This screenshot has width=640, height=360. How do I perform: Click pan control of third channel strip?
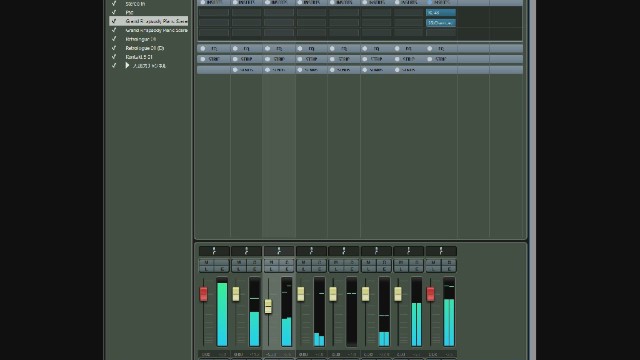(x=279, y=251)
